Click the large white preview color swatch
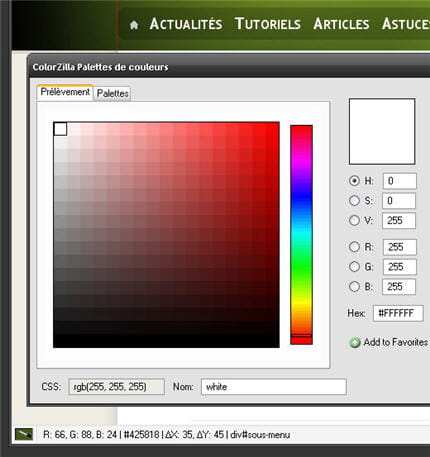The image size is (430, 457). coord(382,131)
